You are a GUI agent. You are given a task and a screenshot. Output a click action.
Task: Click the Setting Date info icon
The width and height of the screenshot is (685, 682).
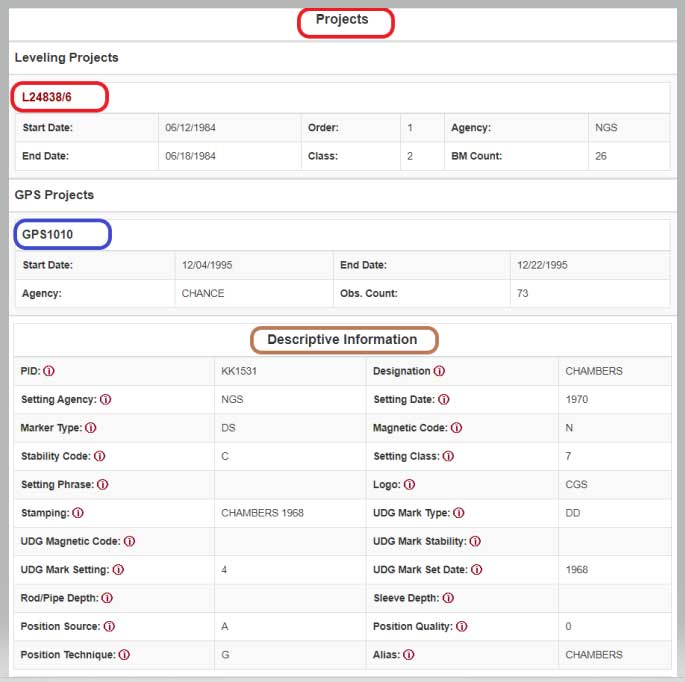(x=444, y=399)
